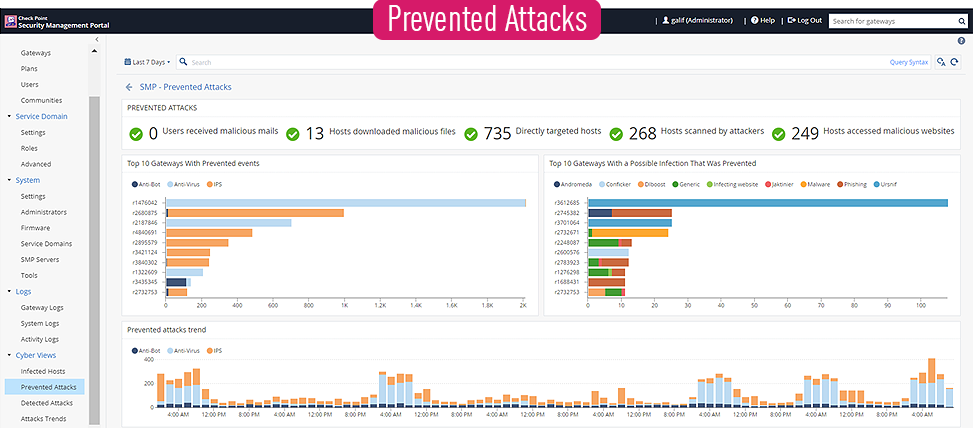Toggle the Ursnif legend item
Viewport: 973px width, 428px height.
tap(888, 184)
